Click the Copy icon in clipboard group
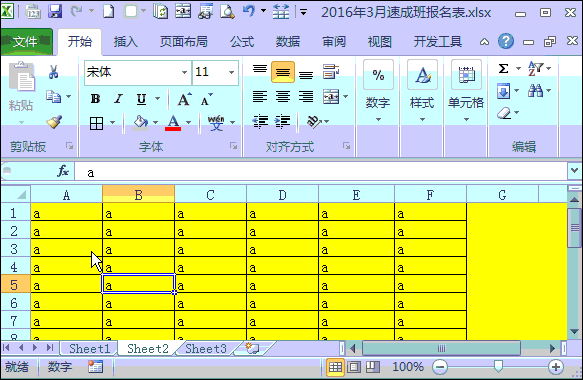Viewport: 583px width, 380px height. pyautogui.click(x=53, y=97)
